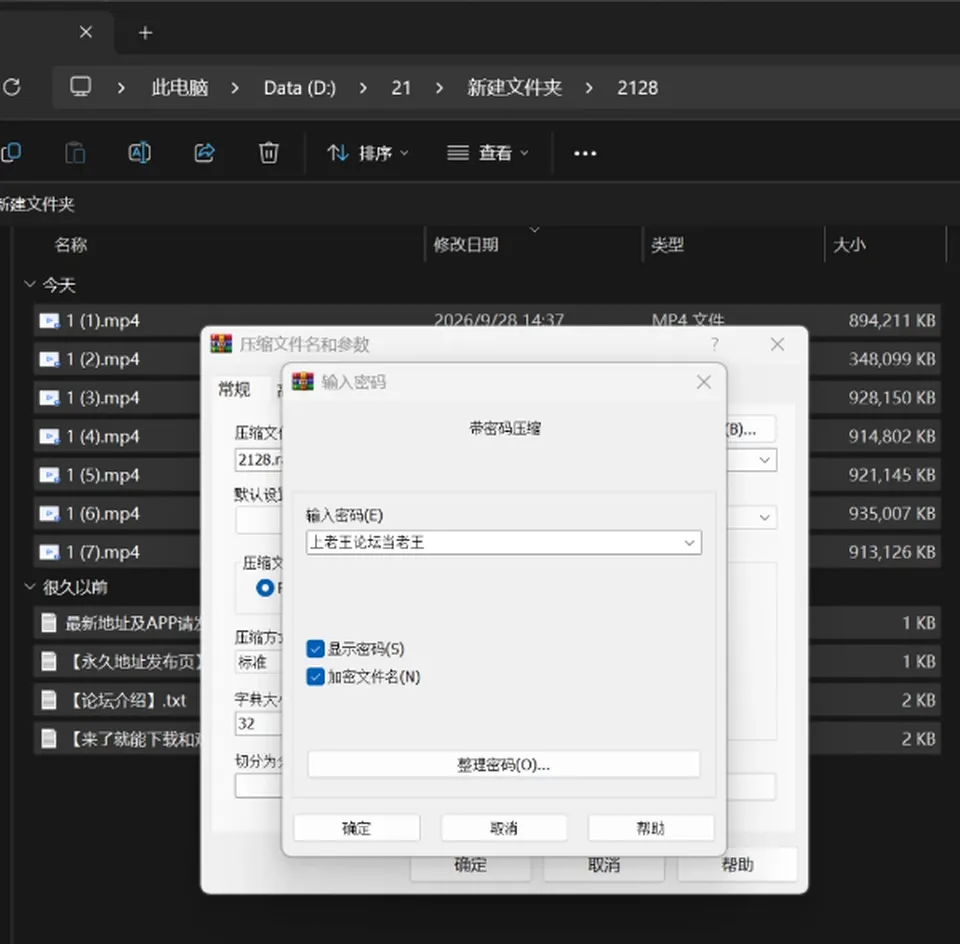Screen dimensions: 960x944
Task: Click the computer monitor icon in address bar
Action: [80, 86]
